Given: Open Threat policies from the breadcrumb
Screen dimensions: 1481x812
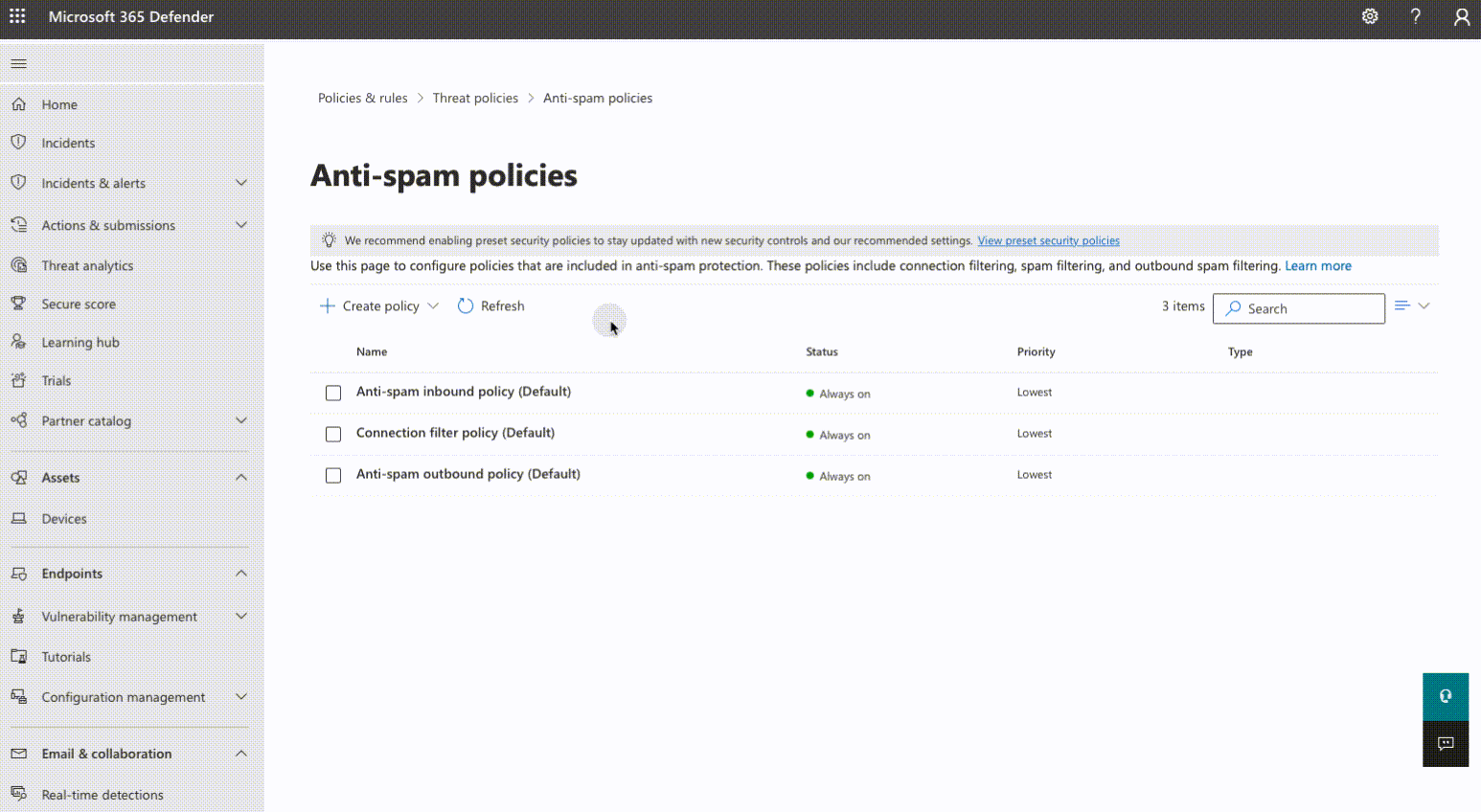Looking at the screenshot, I should click(x=475, y=97).
